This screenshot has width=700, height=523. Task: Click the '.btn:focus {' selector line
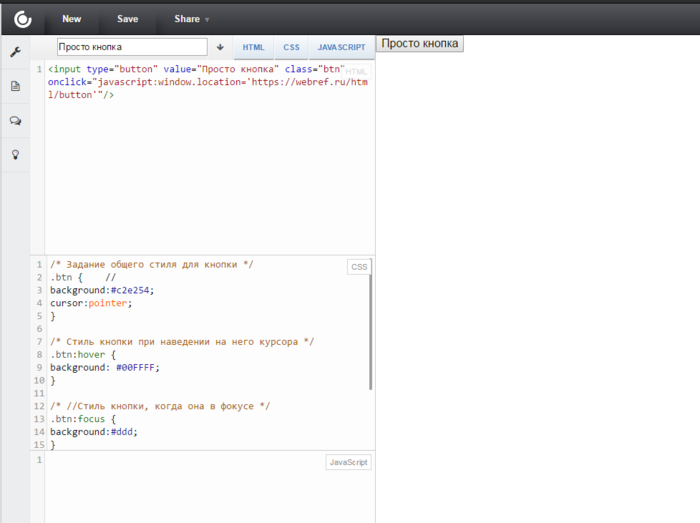(x=83, y=419)
